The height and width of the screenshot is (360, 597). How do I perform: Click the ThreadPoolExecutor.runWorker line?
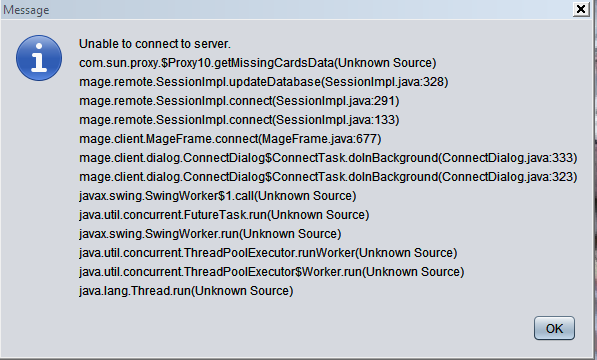(x=268, y=253)
